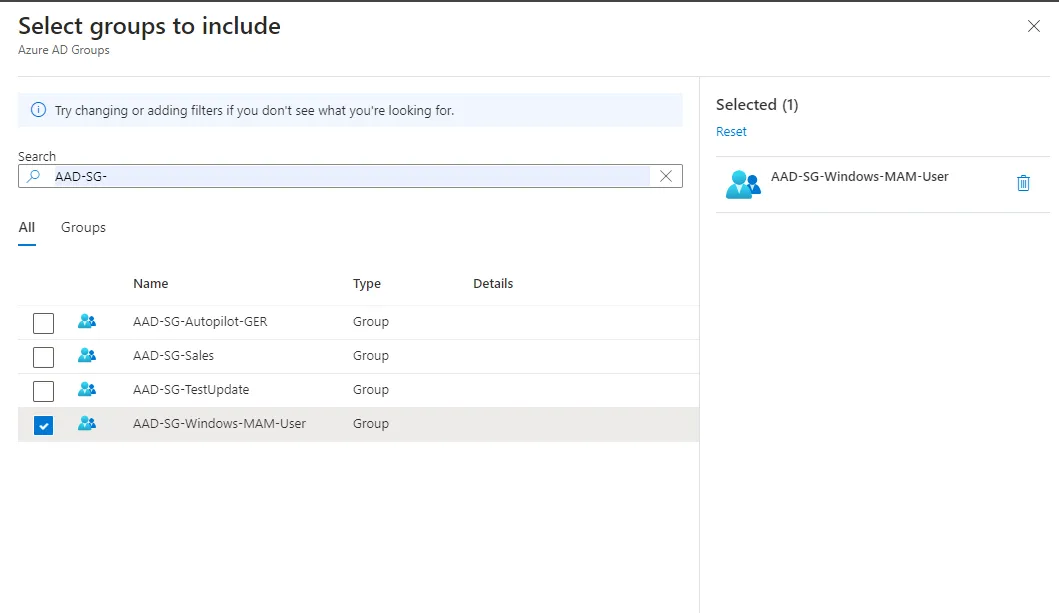This screenshot has height=613, width=1059.
Task: Click the group icon beside AAD-SG-Windows-MAM-User row
Action: tap(87, 424)
